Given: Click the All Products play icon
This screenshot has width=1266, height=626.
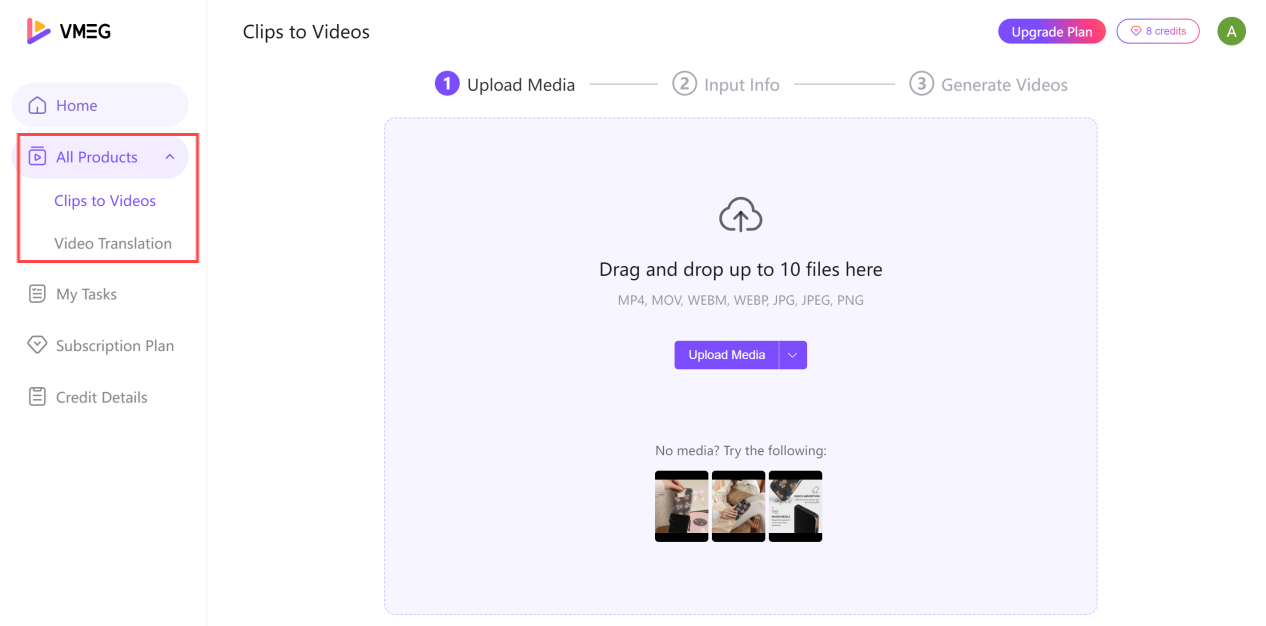Looking at the screenshot, I should (38, 157).
